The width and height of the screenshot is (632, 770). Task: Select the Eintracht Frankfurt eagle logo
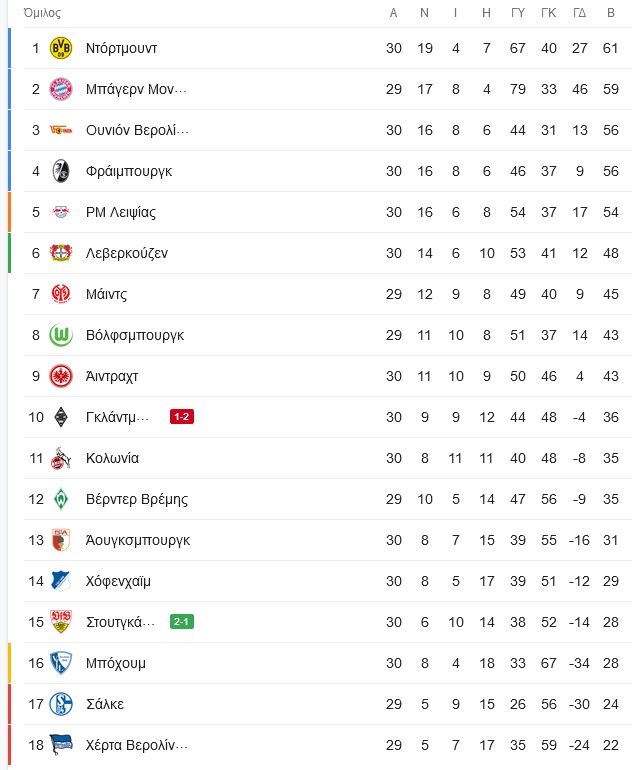tap(61, 376)
